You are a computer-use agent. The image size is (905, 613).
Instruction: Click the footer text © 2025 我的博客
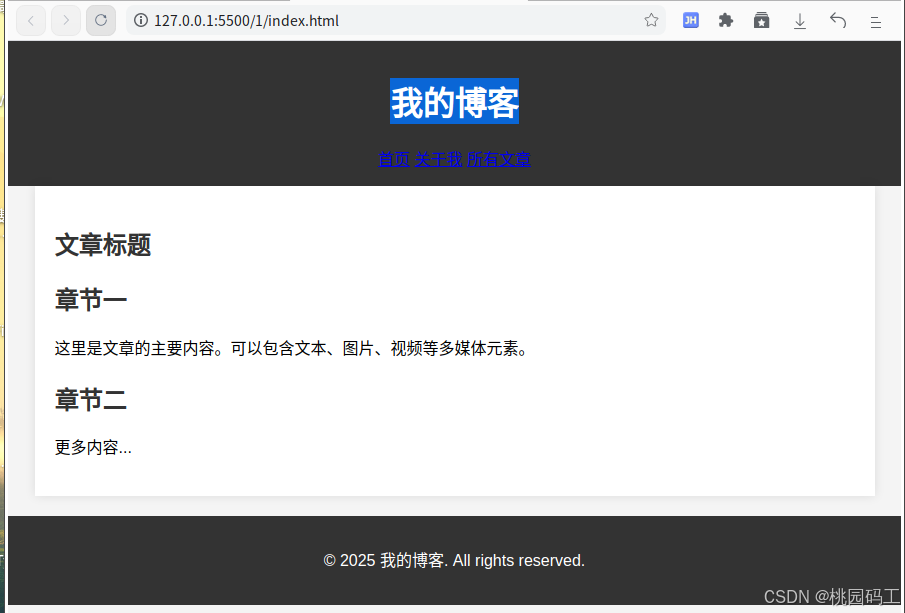pyautogui.click(x=454, y=560)
